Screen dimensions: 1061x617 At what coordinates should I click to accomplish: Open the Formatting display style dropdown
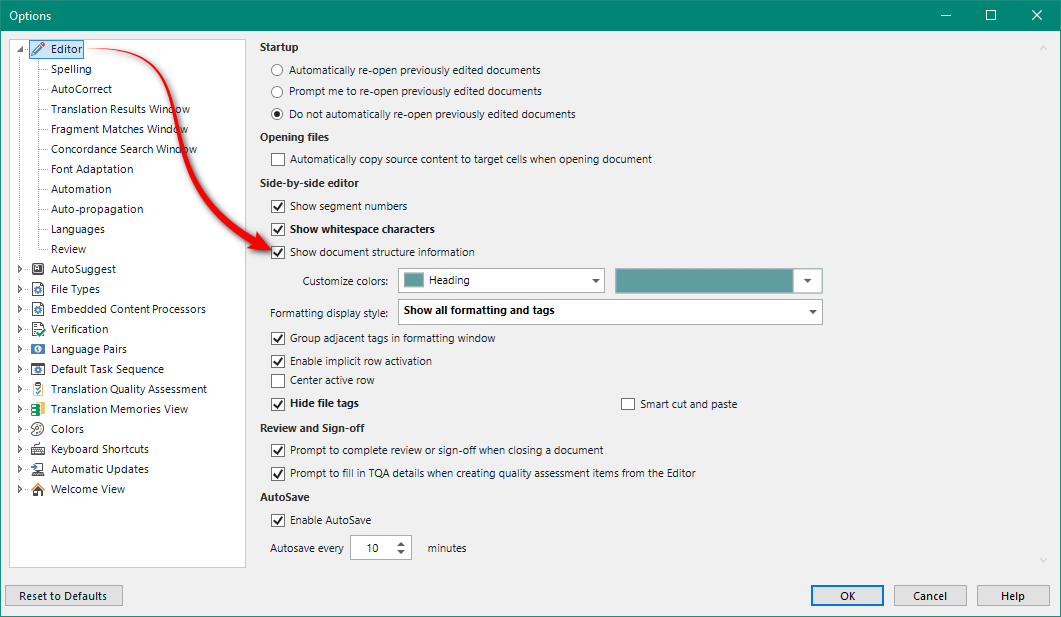coord(610,312)
